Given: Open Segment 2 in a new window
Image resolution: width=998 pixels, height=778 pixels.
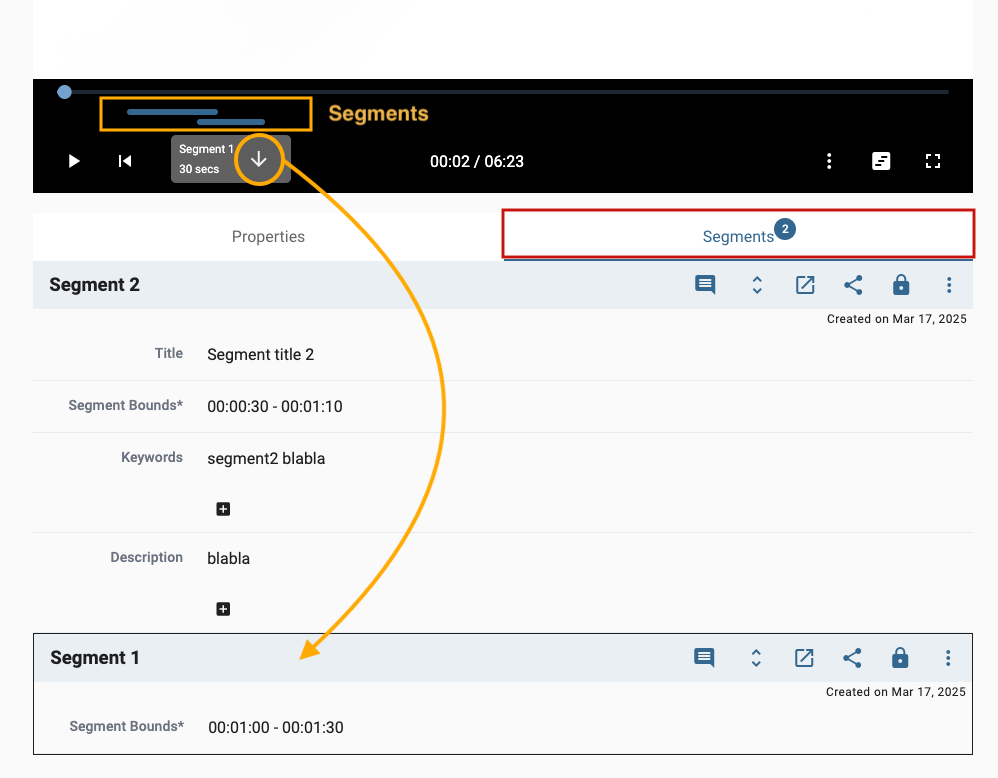Looking at the screenshot, I should 804,285.
